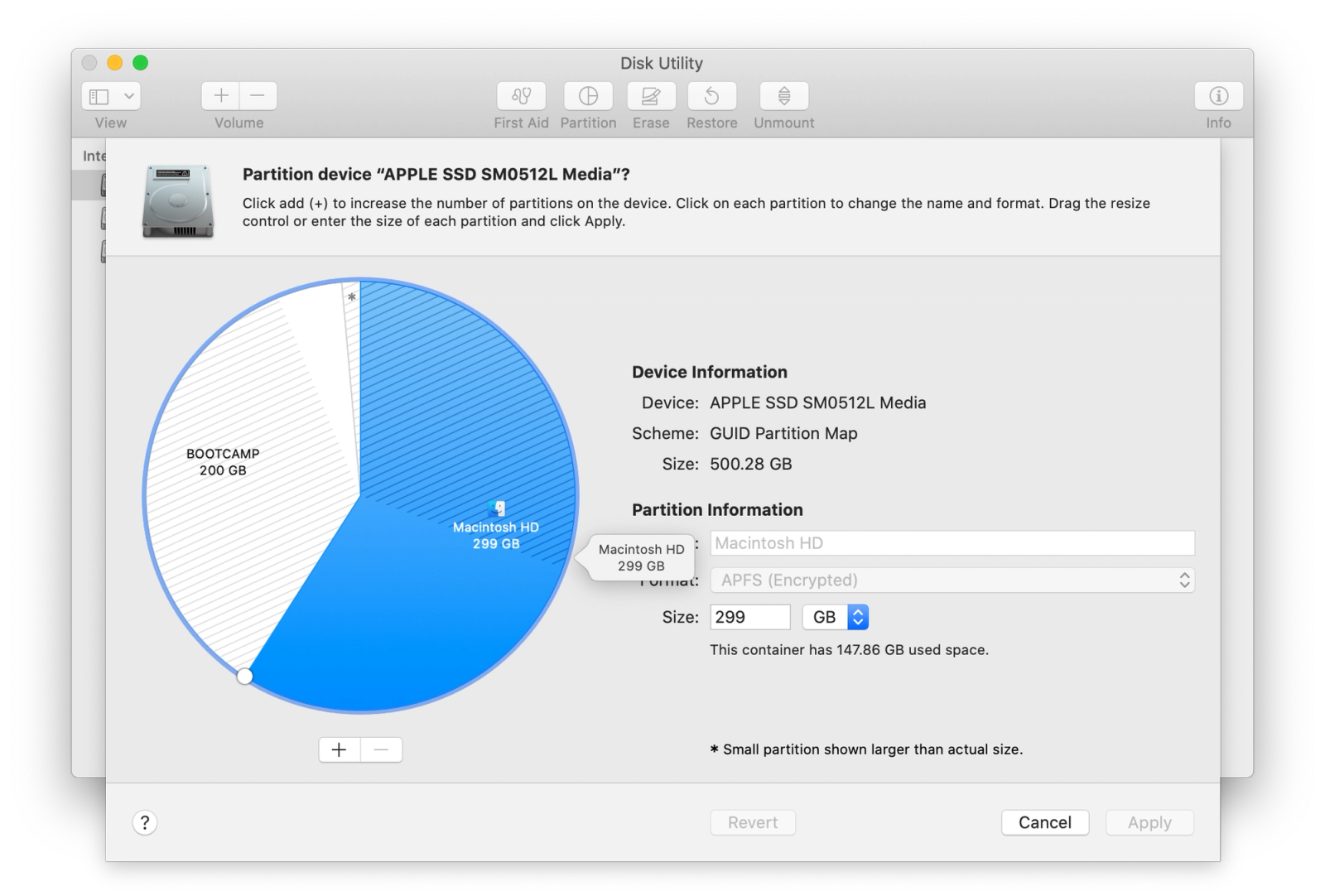1325x896 pixels.
Task: Open the APFS (Encrypted) format dropdown
Action: 952,580
